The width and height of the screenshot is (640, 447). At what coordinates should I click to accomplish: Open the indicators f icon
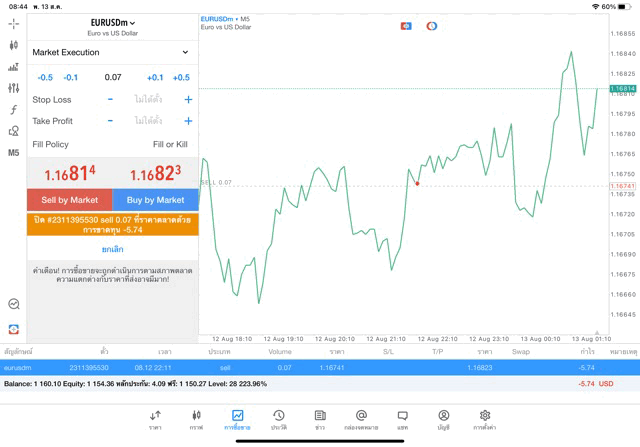pyautogui.click(x=13, y=110)
